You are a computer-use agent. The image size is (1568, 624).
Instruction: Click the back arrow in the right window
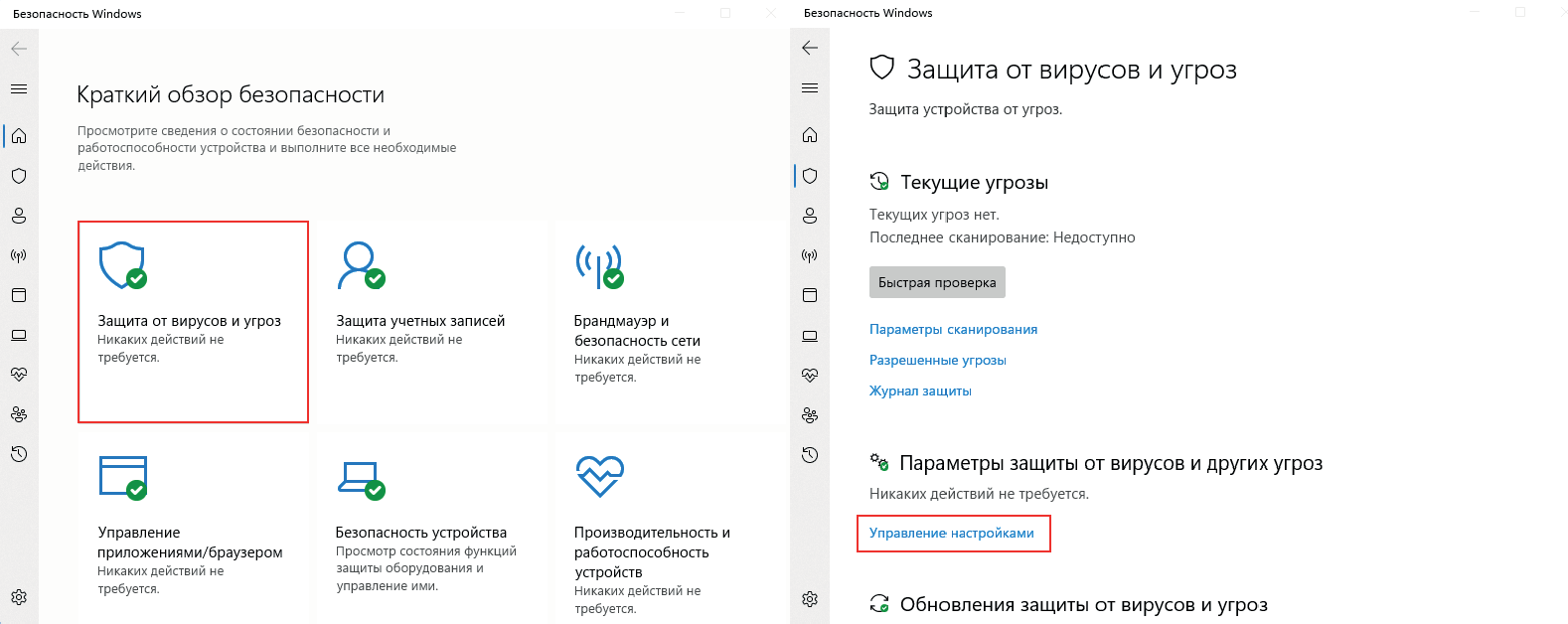(810, 48)
